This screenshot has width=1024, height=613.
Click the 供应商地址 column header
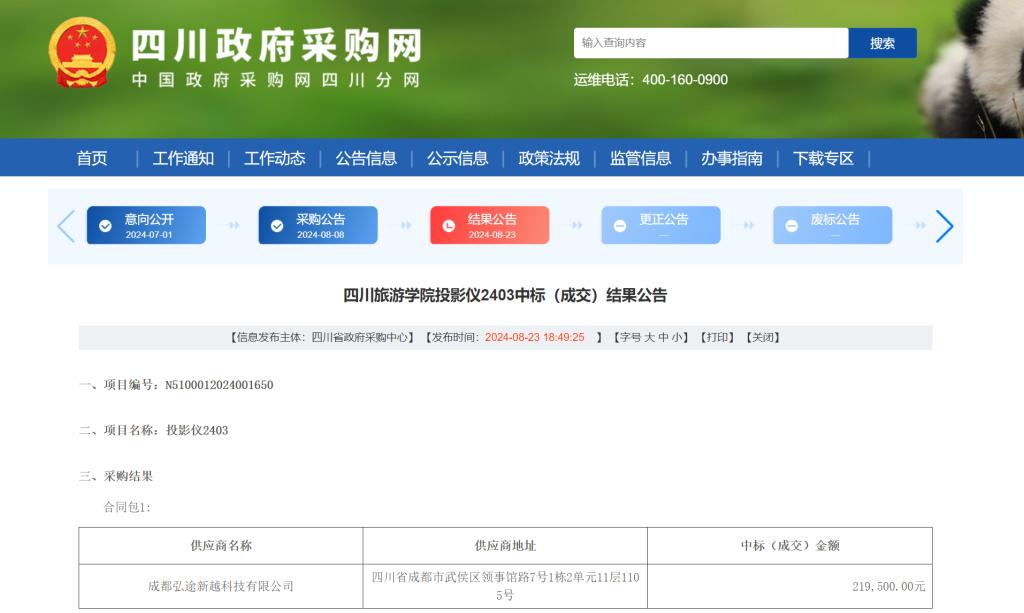pos(505,546)
